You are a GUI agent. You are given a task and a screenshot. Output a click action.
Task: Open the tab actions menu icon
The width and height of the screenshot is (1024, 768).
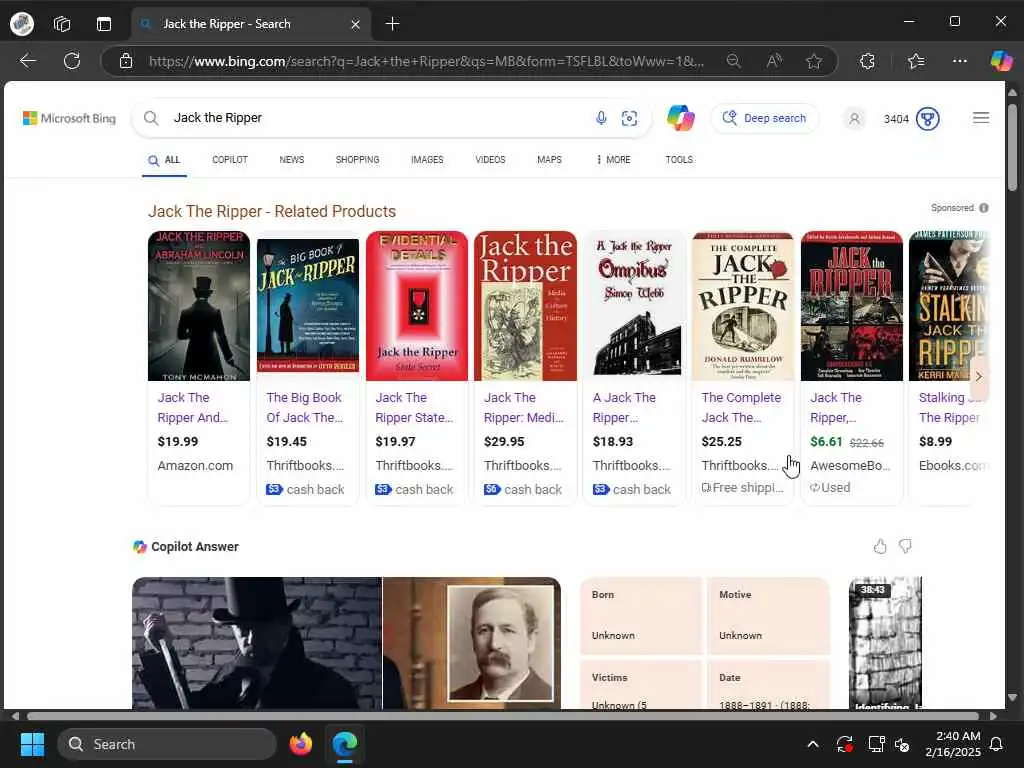(104, 24)
